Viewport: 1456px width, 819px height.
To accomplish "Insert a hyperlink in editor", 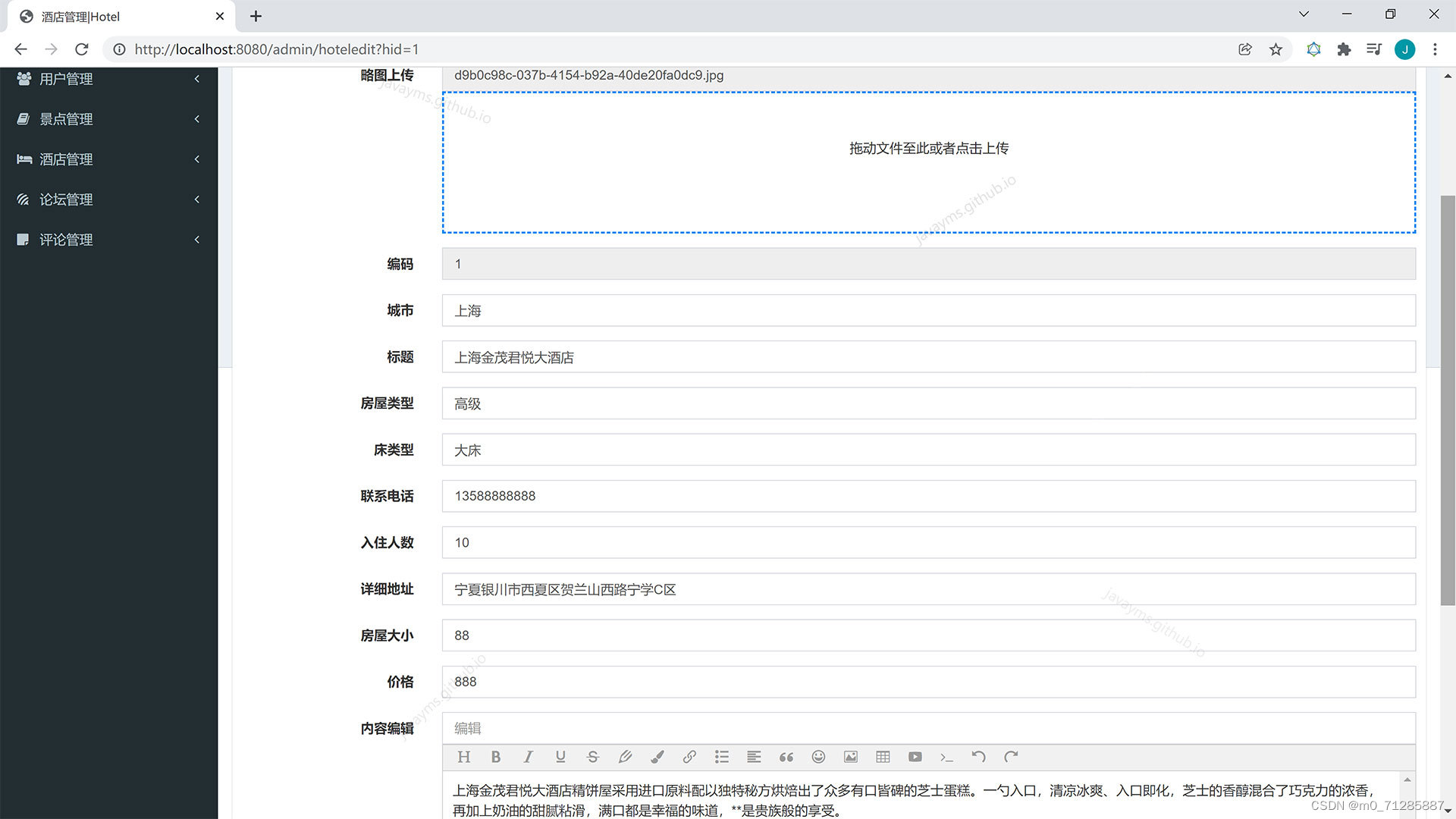I will pyautogui.click(x=689, y=757).
